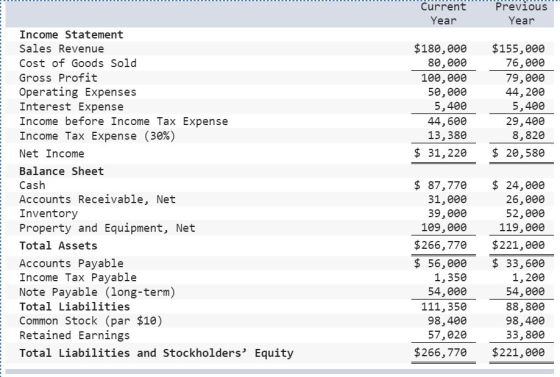Click previous year Net Income $20,580
This screenshot has height=377, width=560.
pos(518,153)
